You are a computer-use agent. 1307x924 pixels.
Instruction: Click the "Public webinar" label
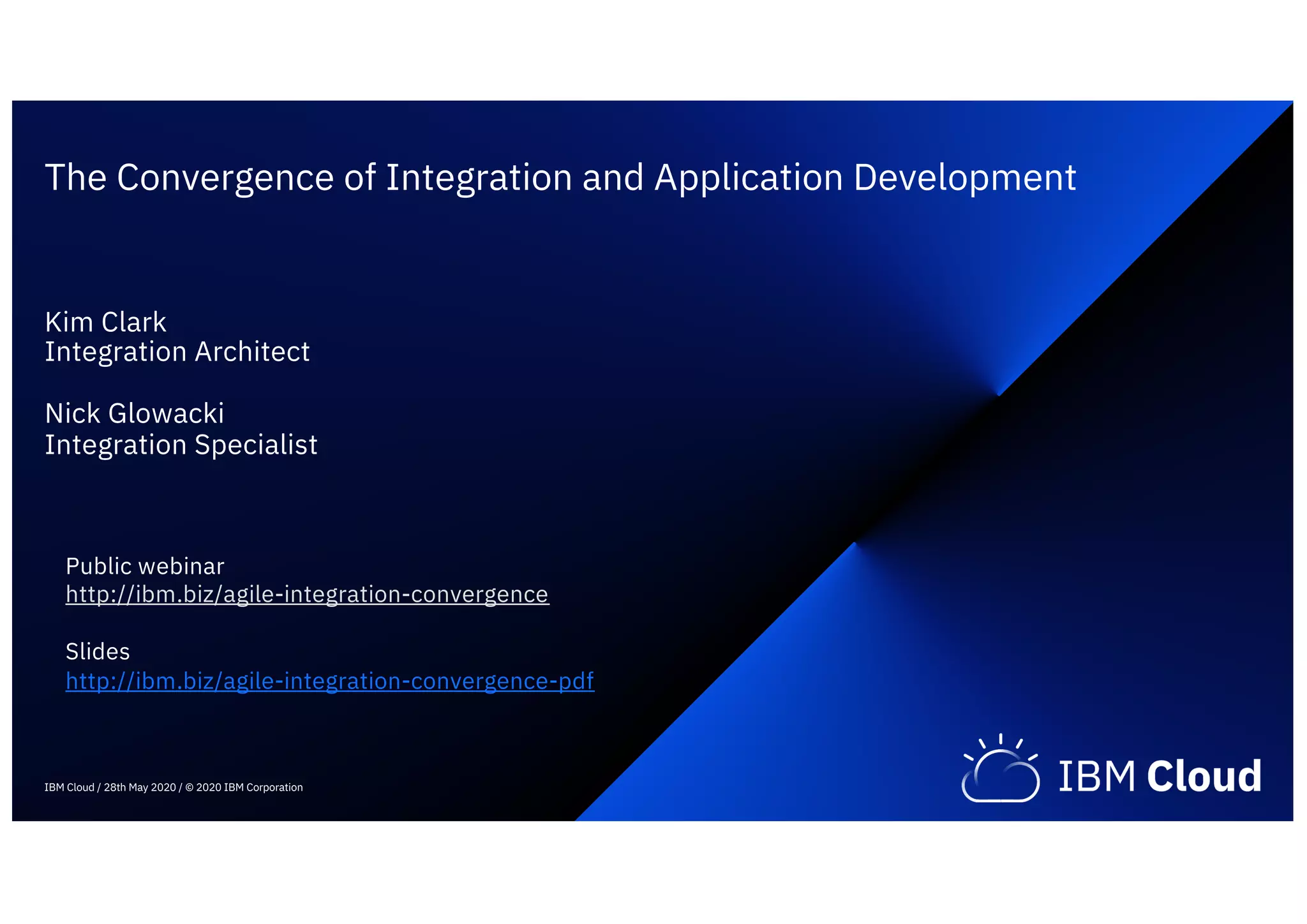coord(145,567)
